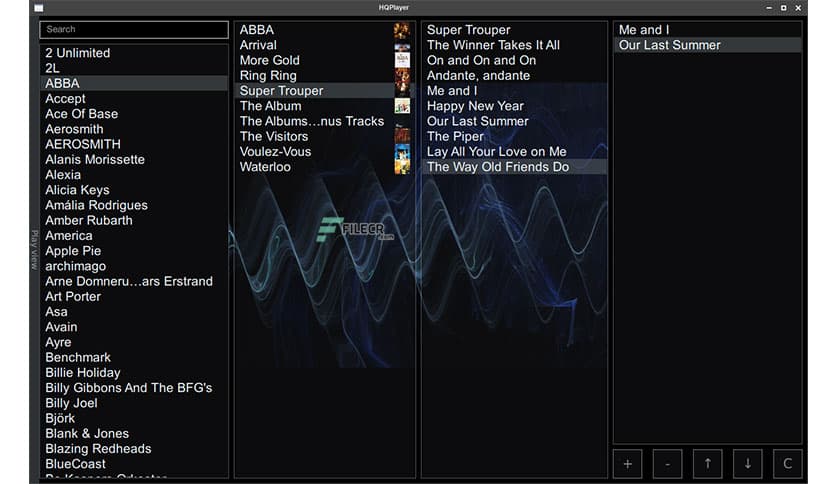Click the plus button to add to playlist
The height and width of the screenshot is (484, 836).
[x=628, y=464]
